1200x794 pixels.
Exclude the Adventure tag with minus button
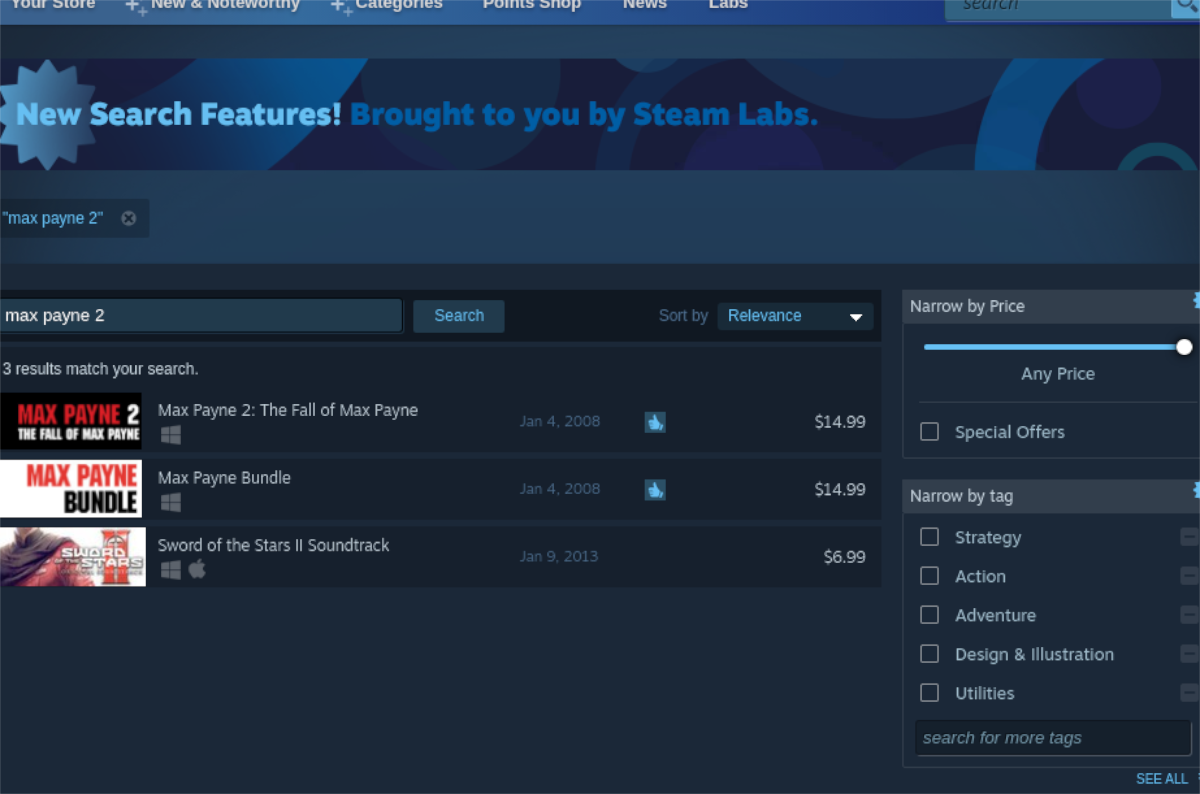click(x=1189, y=615)
